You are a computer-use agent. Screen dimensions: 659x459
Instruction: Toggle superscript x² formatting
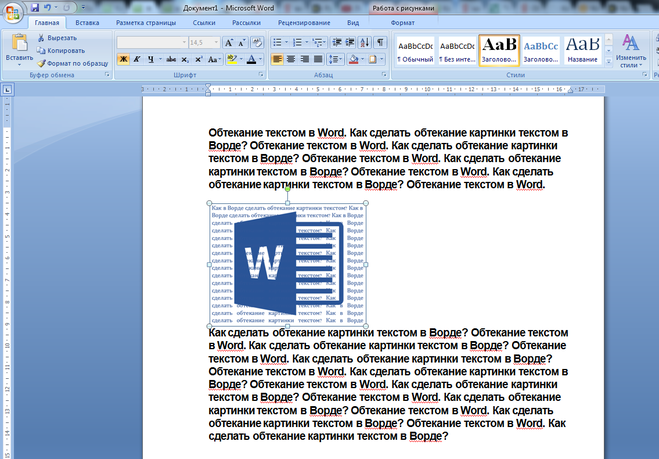pos(199,59)
